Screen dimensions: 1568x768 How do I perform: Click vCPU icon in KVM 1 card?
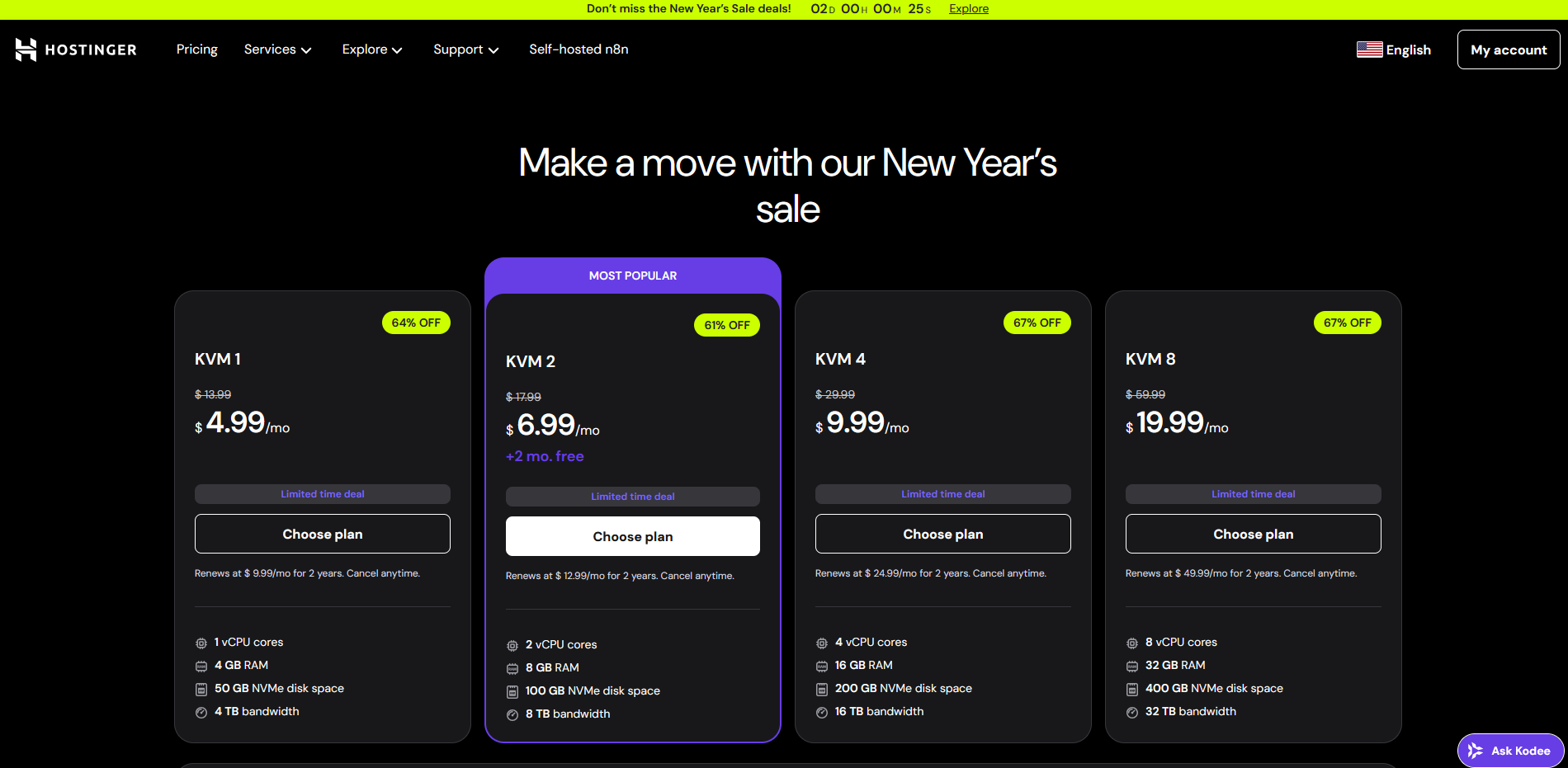tap(201, 643)
